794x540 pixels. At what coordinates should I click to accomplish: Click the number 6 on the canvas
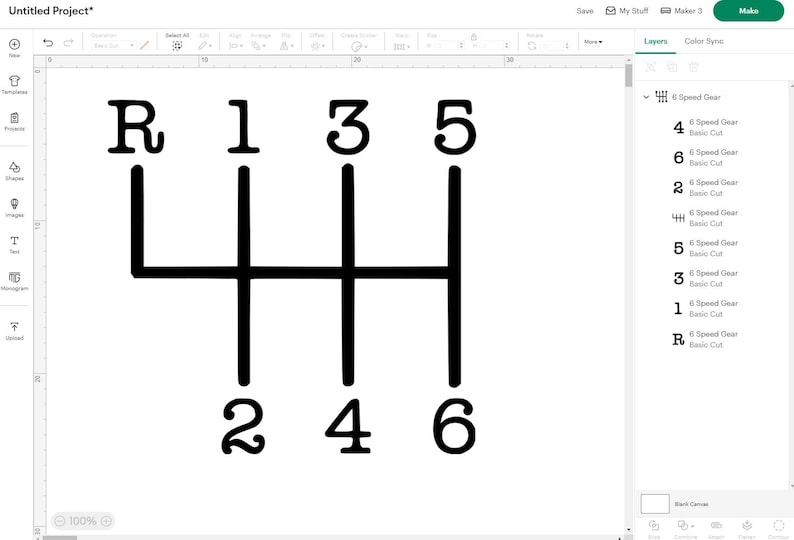pos(454,426)
